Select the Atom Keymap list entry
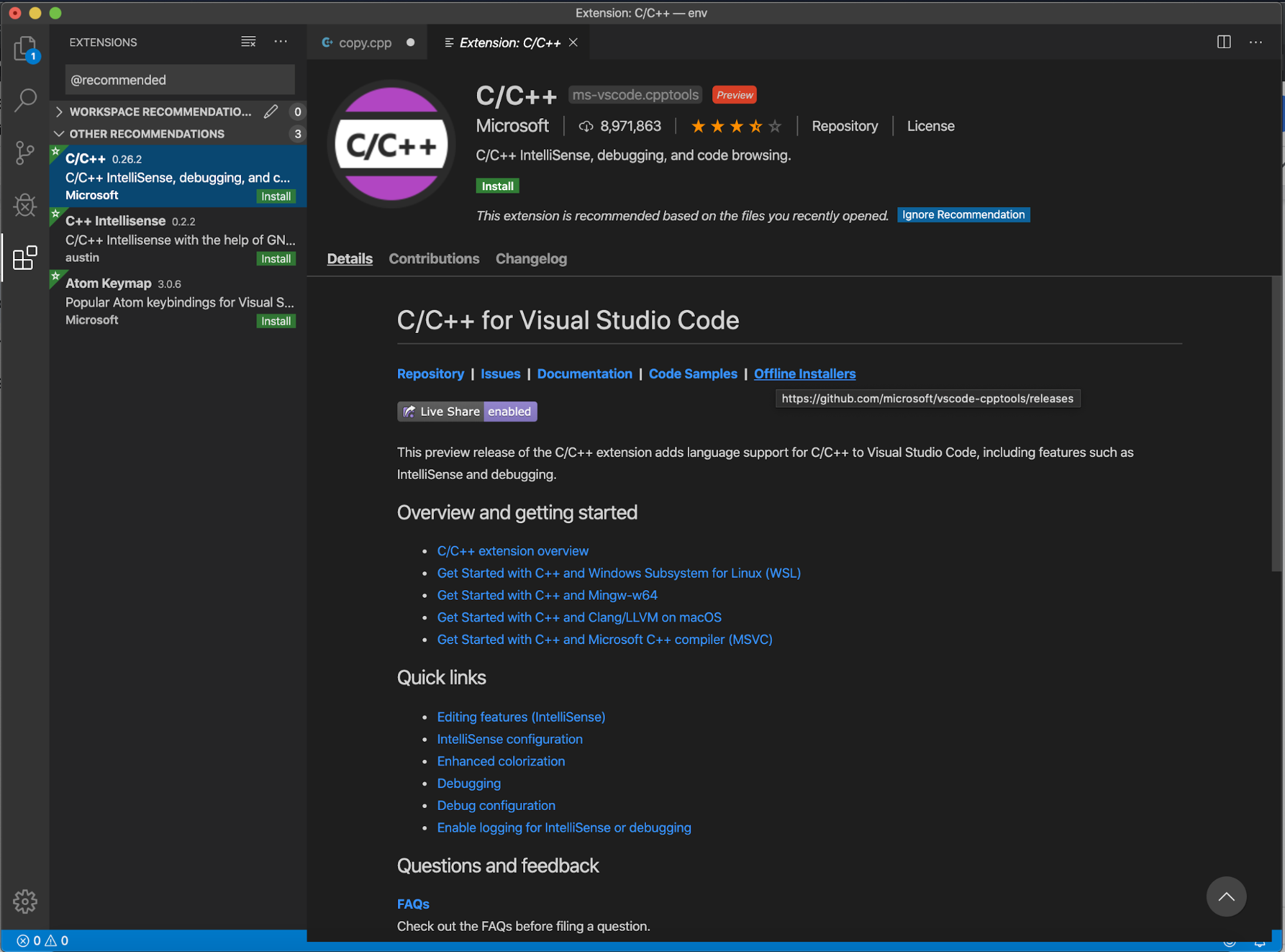 click(178, 301)
